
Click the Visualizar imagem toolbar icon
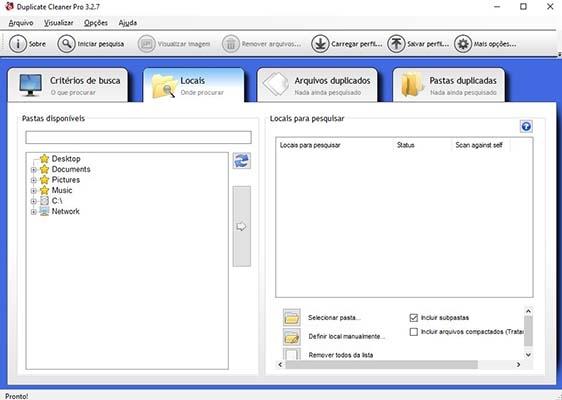click(147, 44)
